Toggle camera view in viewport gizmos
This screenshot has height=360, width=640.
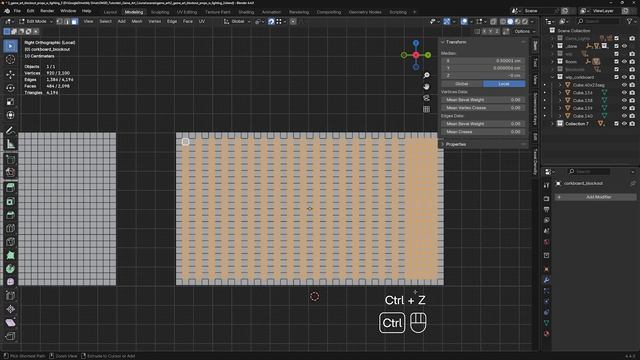click(427, 98)
